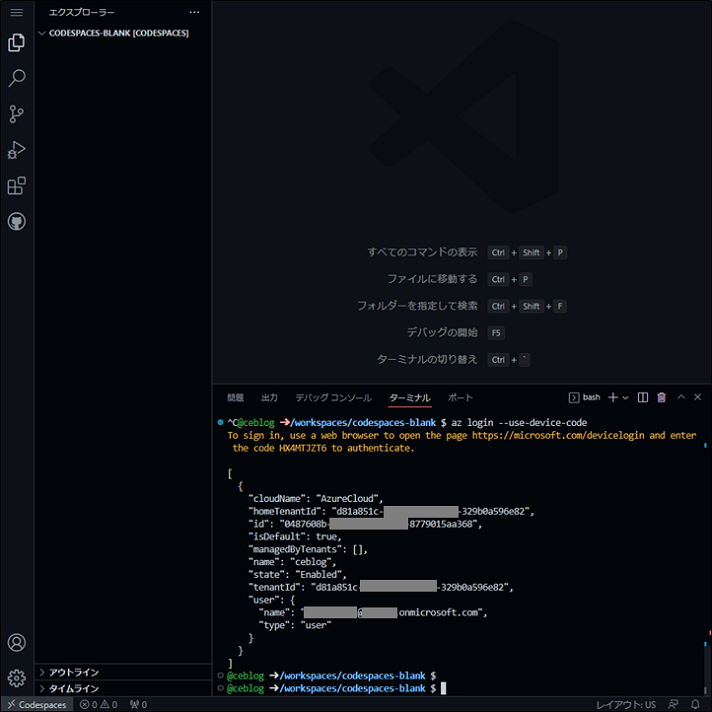Open the Source Control view
712x712 pixels.
16,114
